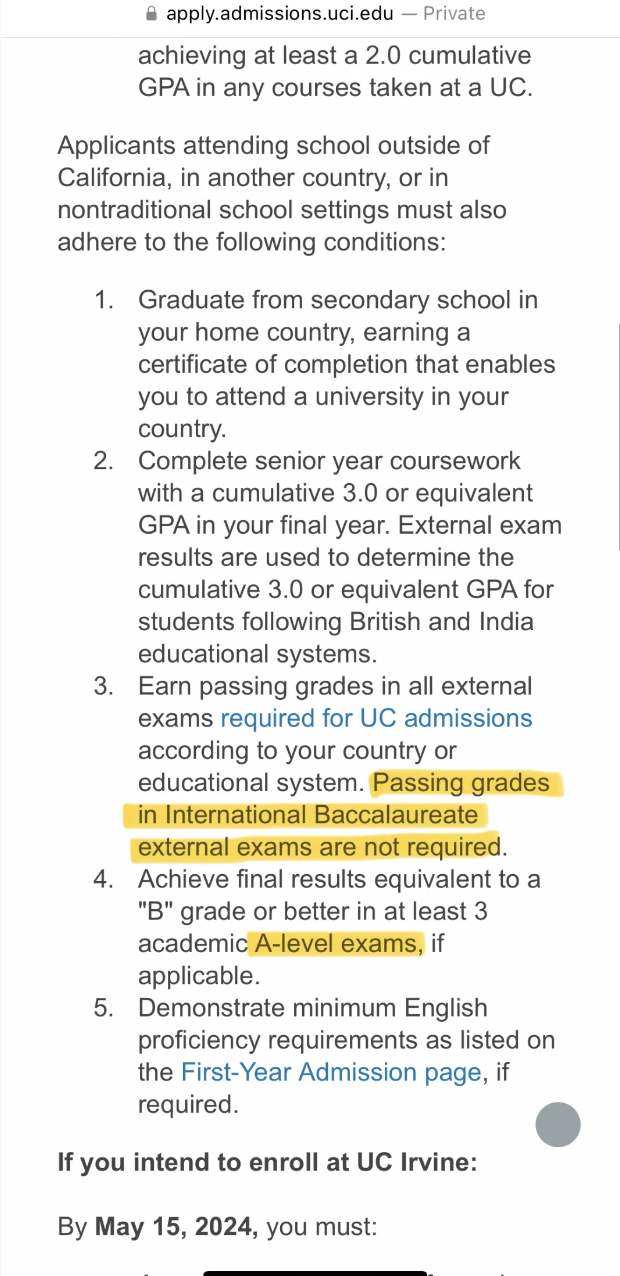The image size is (620, 1276).
Task: Tap the highlighted 'A-level exams' text
Action: coord(338,943)
